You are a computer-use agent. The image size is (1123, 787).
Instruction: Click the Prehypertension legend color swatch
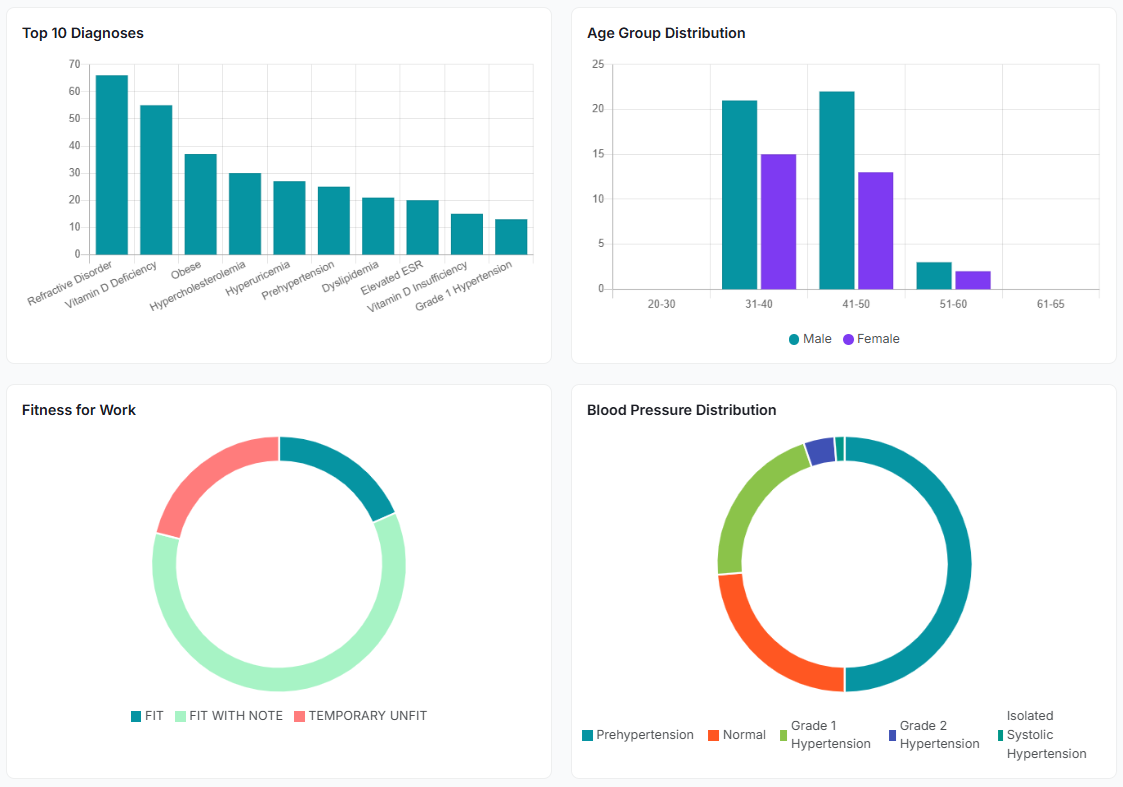point(588,735)
